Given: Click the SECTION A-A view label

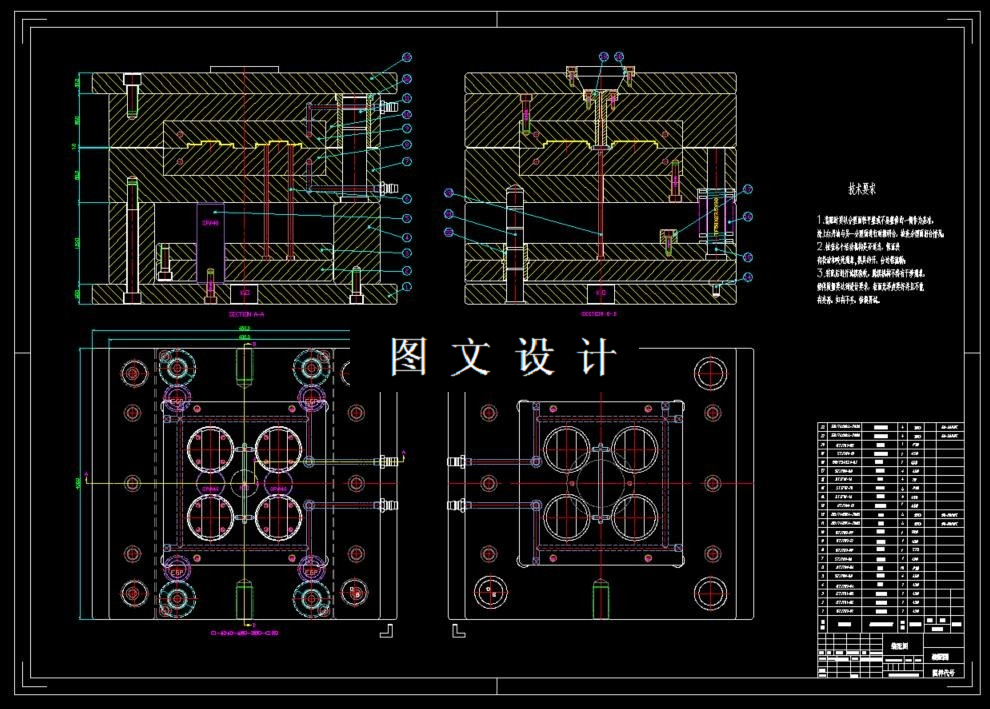Looking at the screenshot, I should [246, 313].
